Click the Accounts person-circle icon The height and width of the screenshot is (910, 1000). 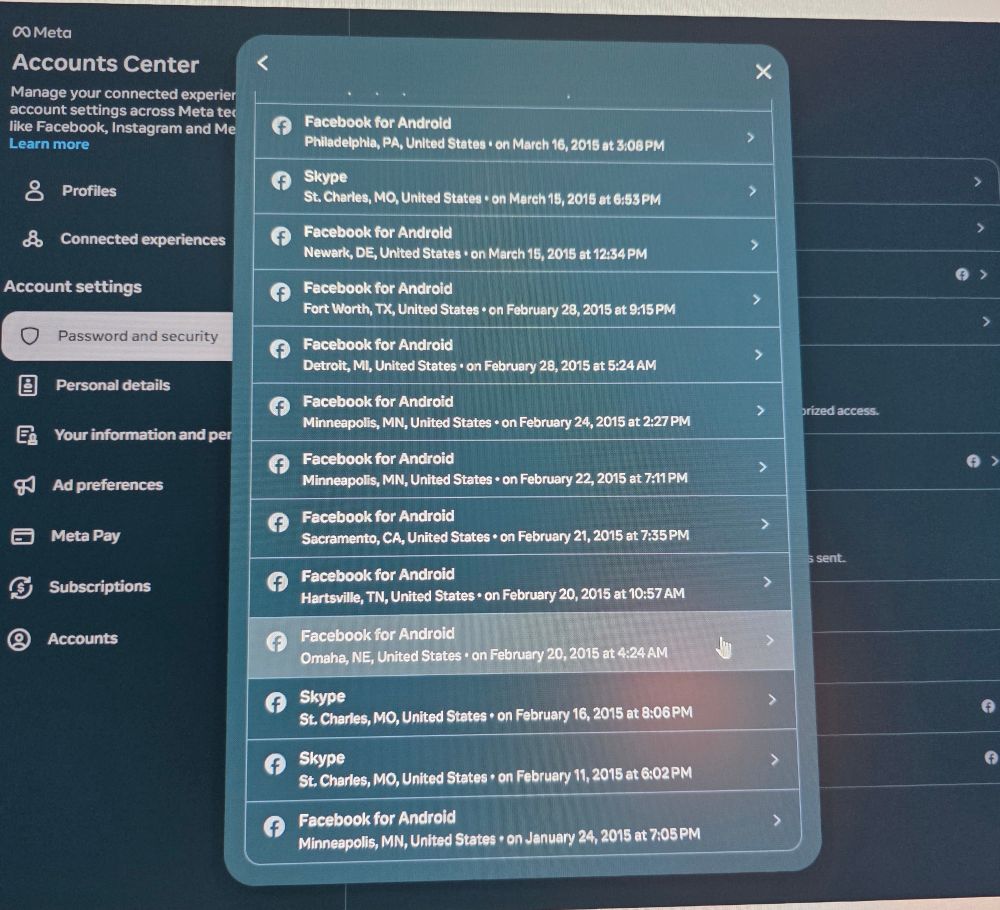[19, 639]
